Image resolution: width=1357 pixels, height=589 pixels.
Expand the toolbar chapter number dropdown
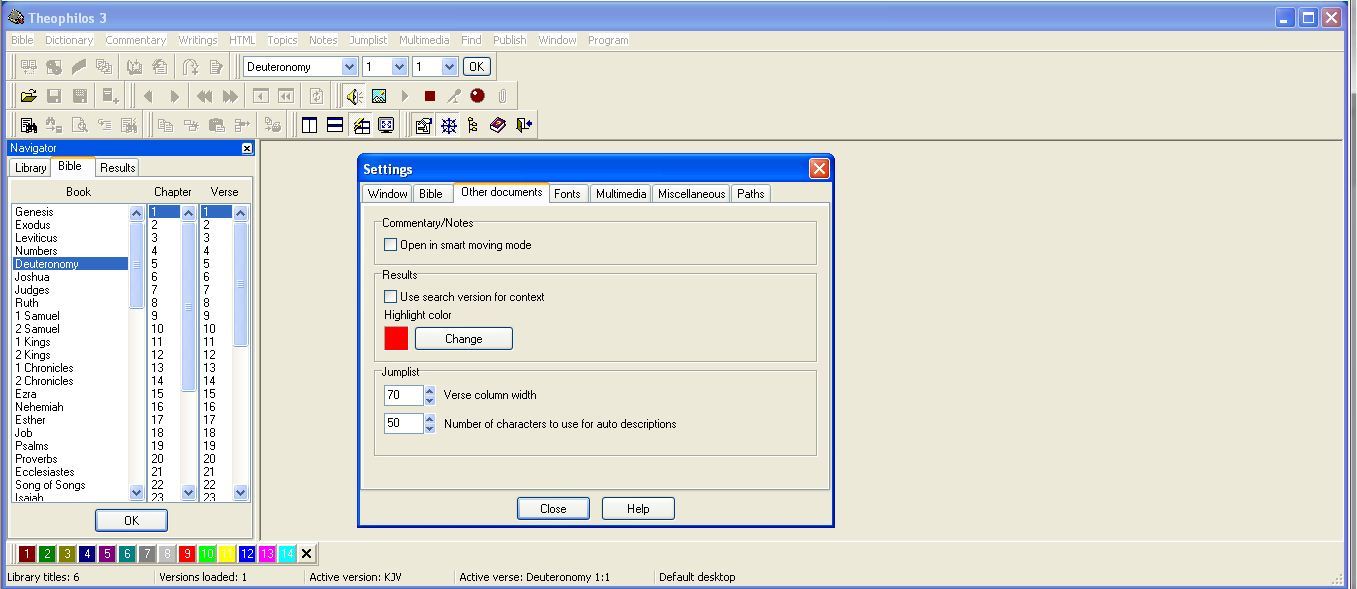[x=399, y=67]
